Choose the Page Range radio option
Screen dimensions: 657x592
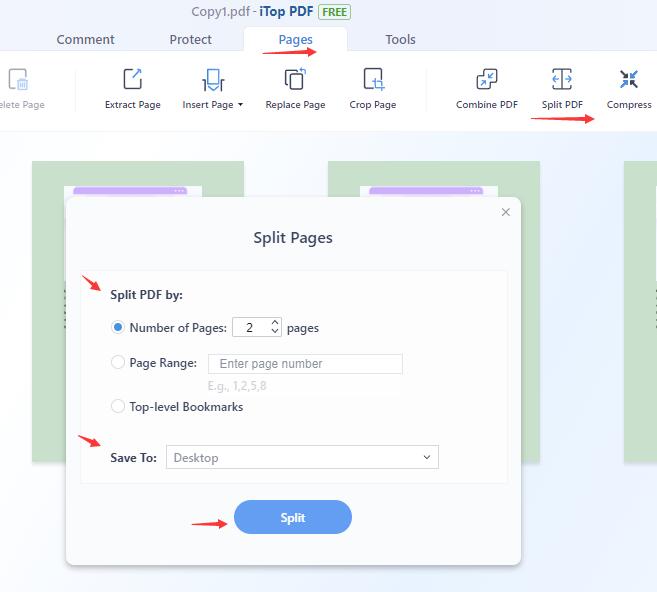118,363
